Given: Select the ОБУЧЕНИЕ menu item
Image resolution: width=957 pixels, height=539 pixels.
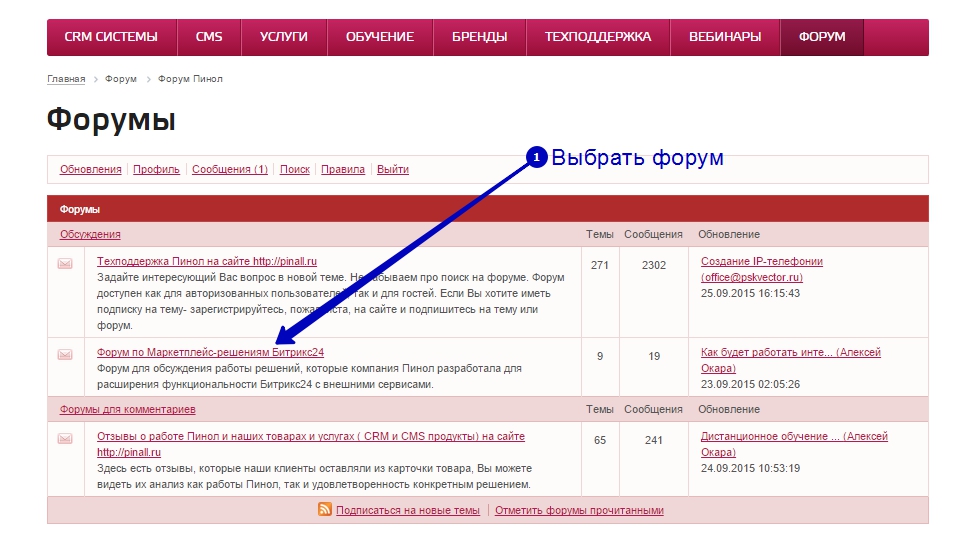Looking at the screenshot, I should pos(380,37).
